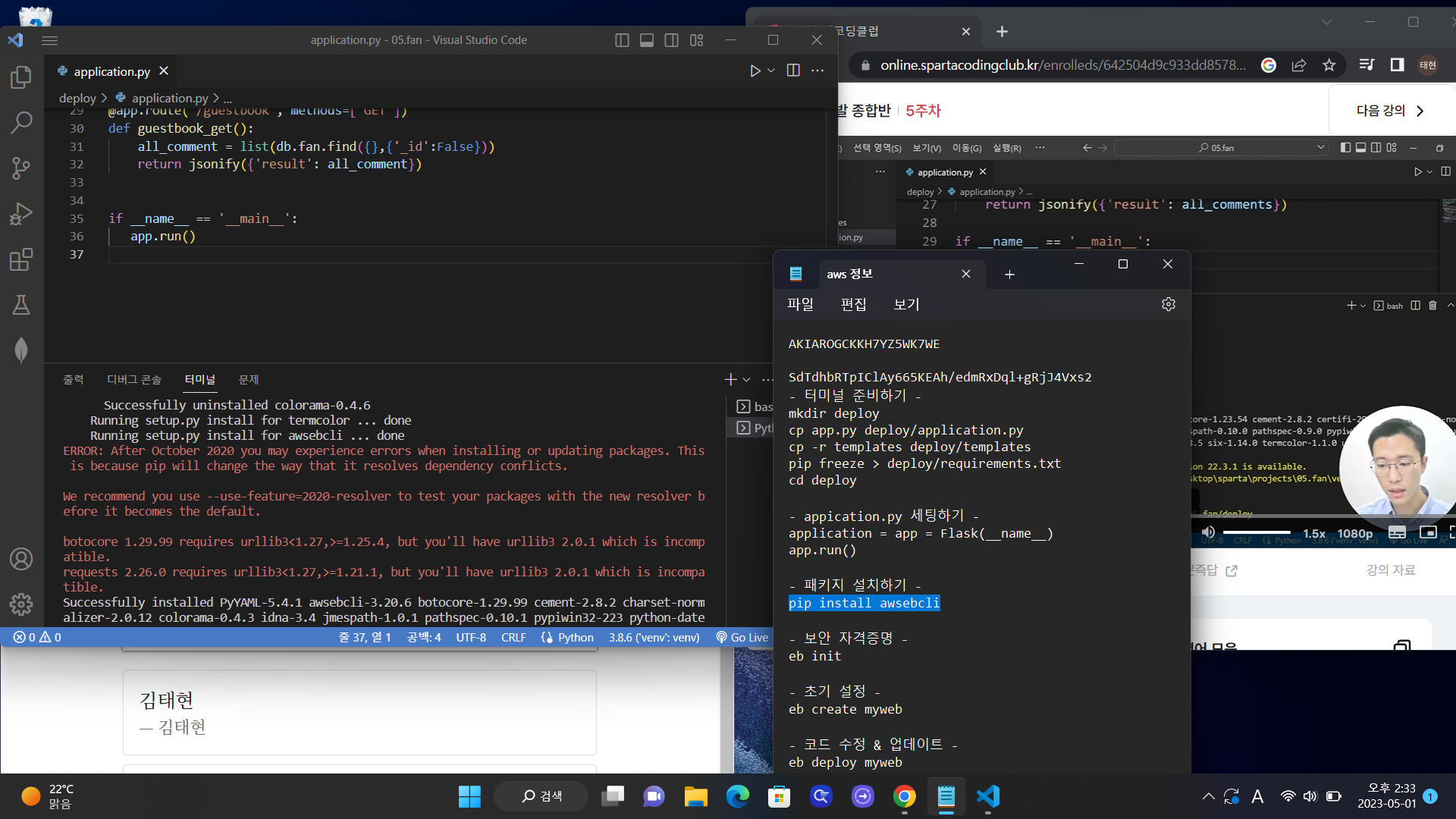Image resolution: width=1456 pixels, height=819 pixels.
Task: Open the Explorer view in VS Code
Action: [21, 77]
